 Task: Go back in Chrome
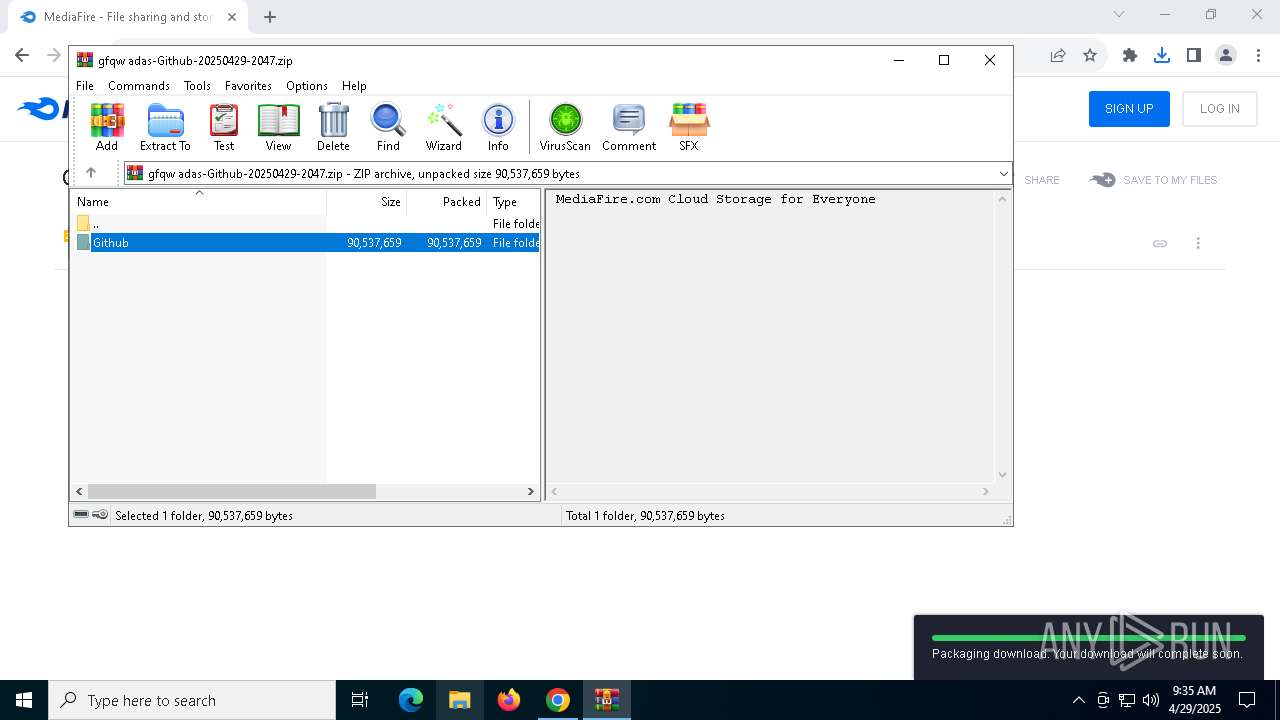point(22,55)
